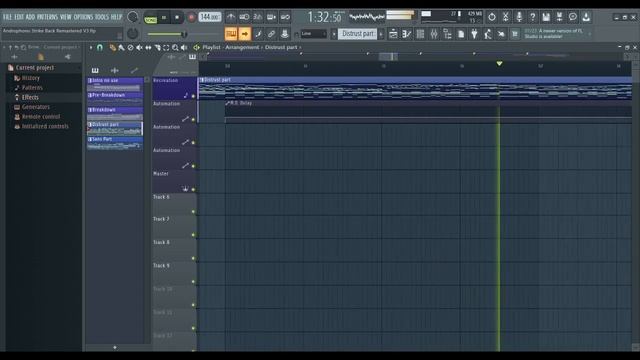Toggle the playlist magnet snap icon
Viewport: 640px width, 360px height.
pos(100,48)
